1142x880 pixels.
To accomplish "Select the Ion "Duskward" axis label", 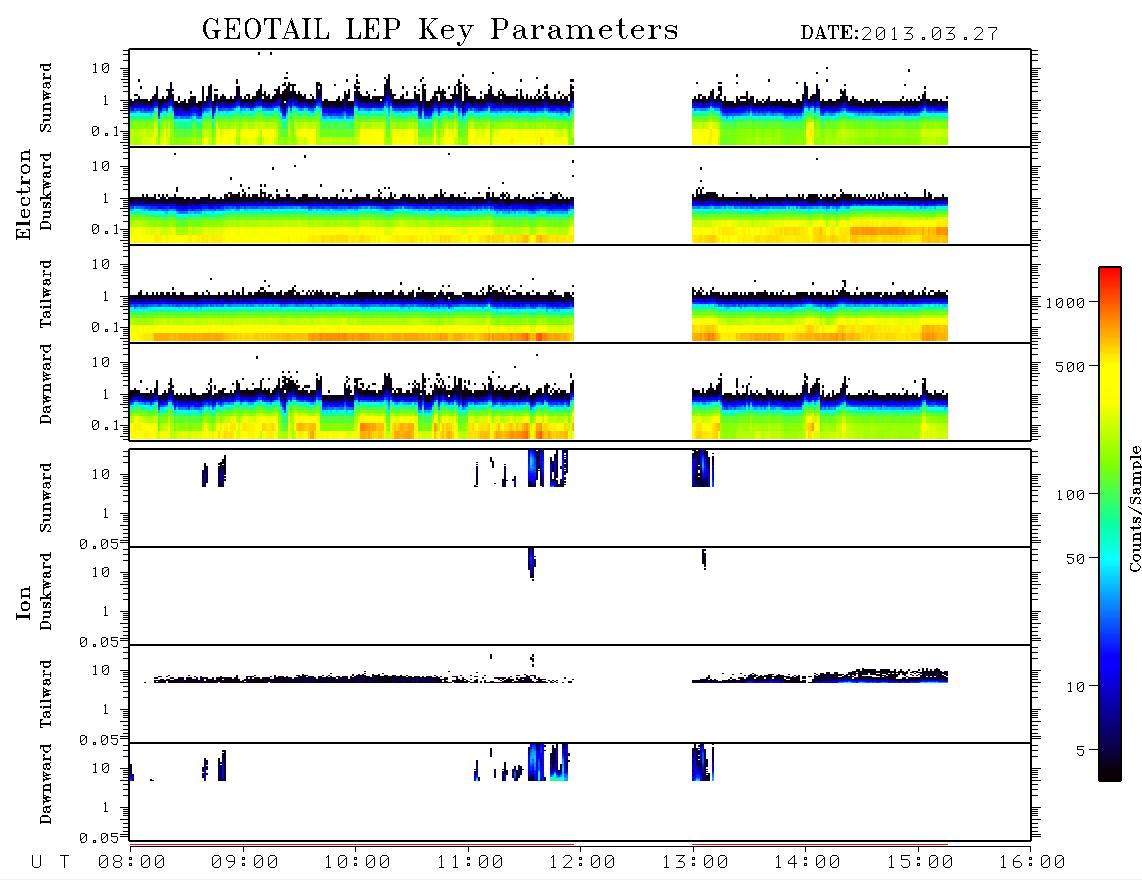I will click(46, 591).
